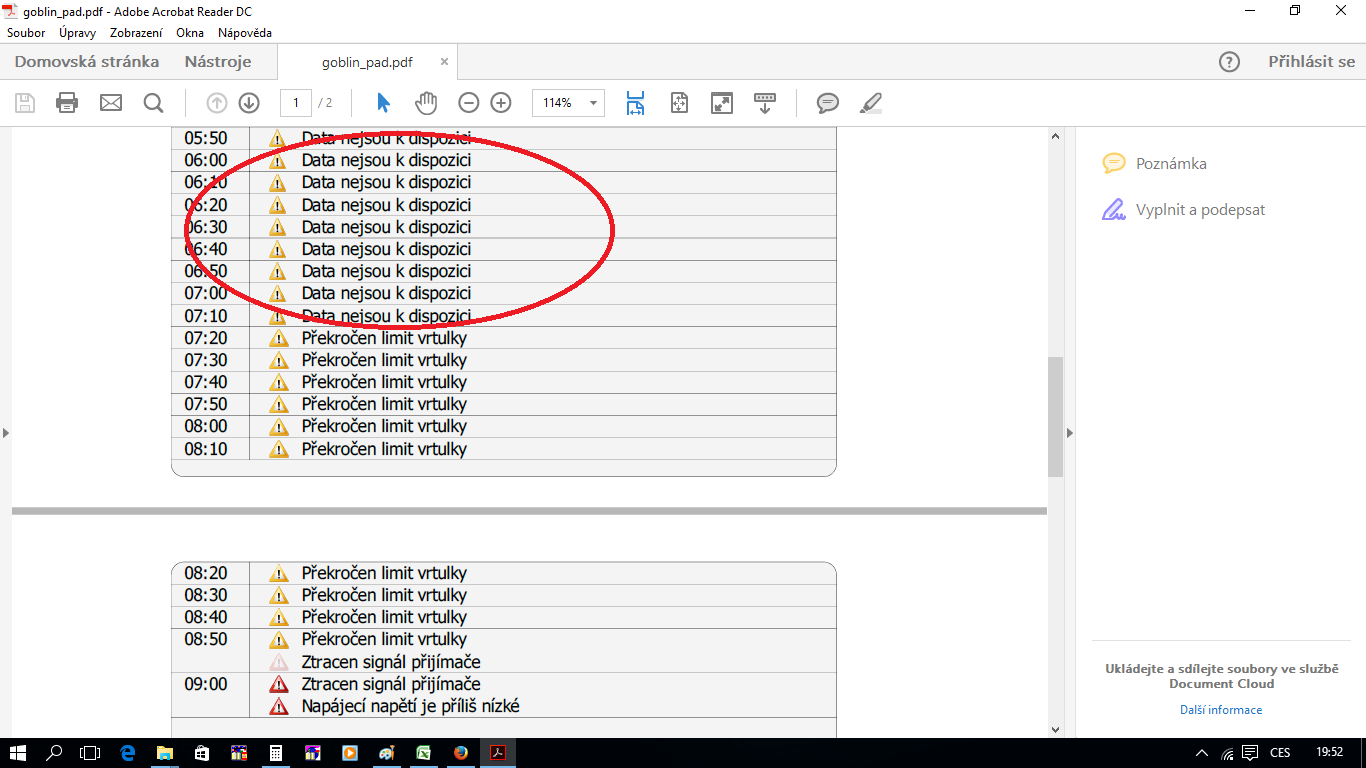Click the Přihlásit se sign-in button

1311,62
